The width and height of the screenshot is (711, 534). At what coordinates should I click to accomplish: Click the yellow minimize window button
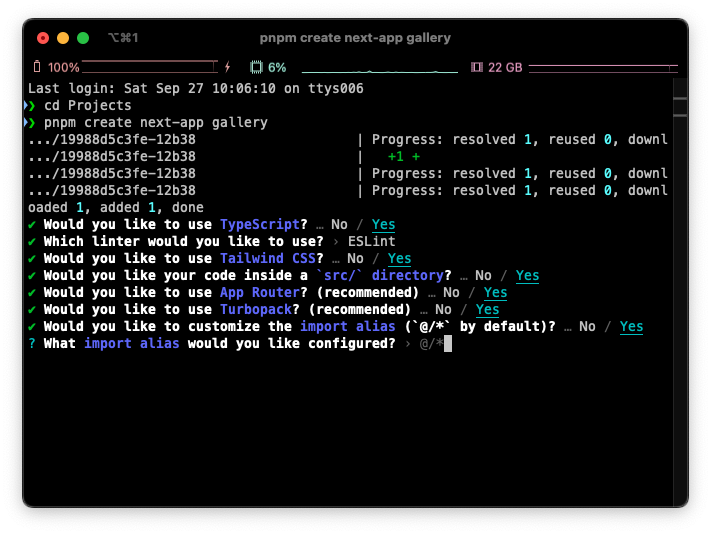63,38
